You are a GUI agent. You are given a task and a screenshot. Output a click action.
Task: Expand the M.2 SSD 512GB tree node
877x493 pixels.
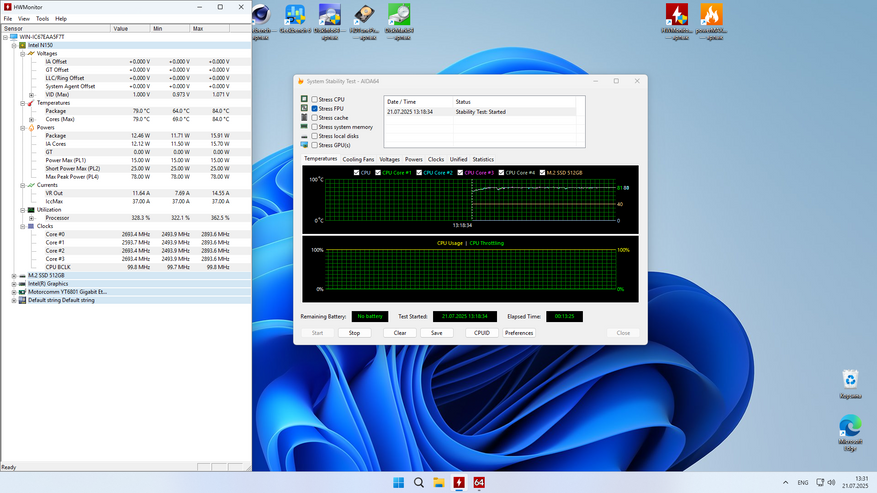[14, 275]
